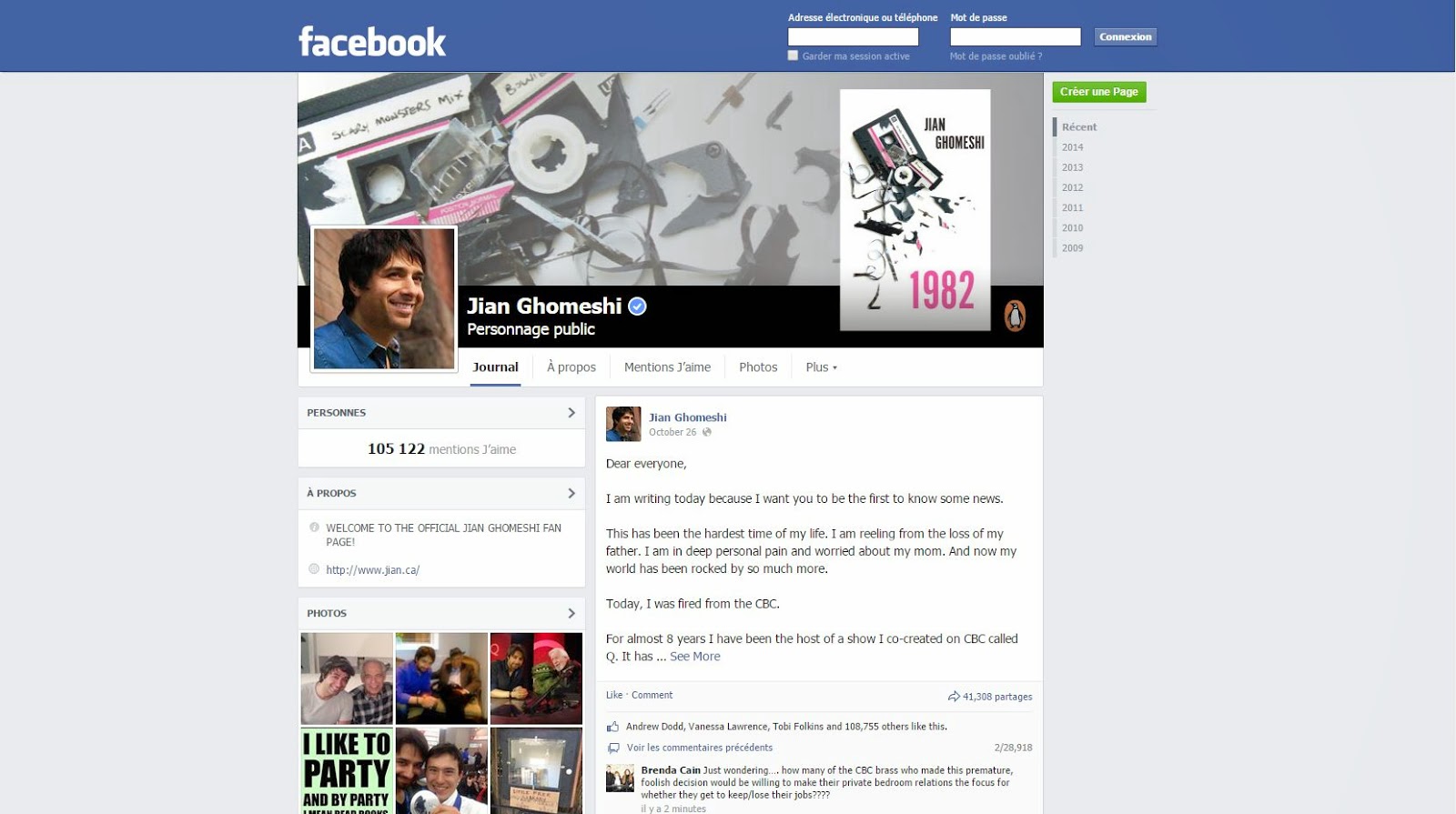Jump to 2012 in the timeline
The image size is (1456, 814).
pos(1072,187)
